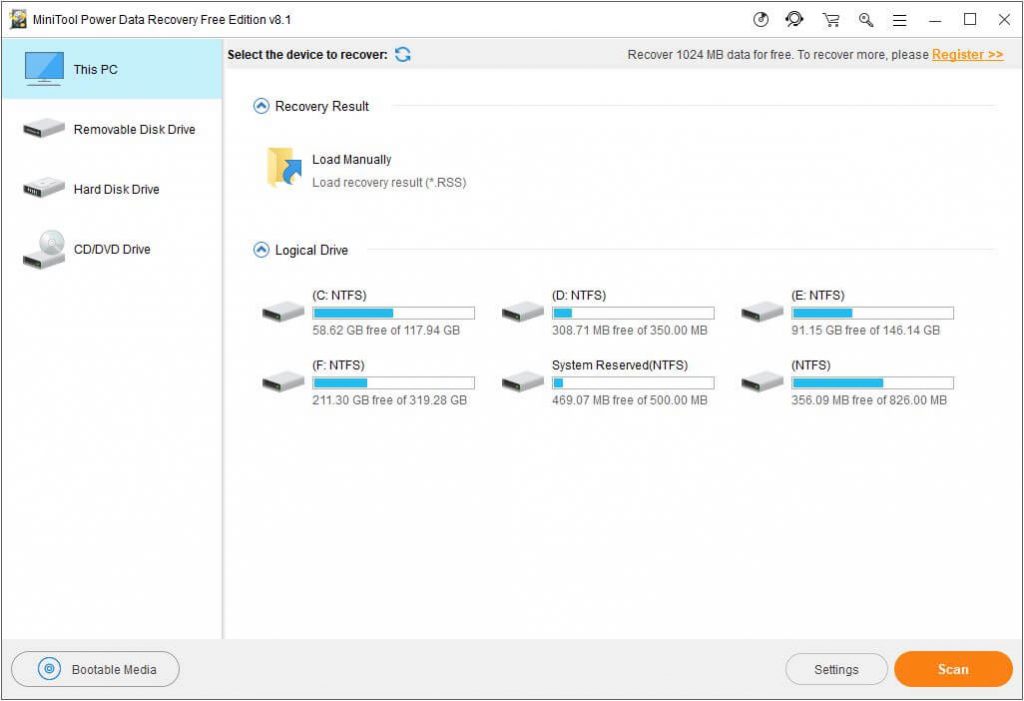Select the C: NTFS drive icon
The height and width of the screenshot is (701, 1024).
283,312
